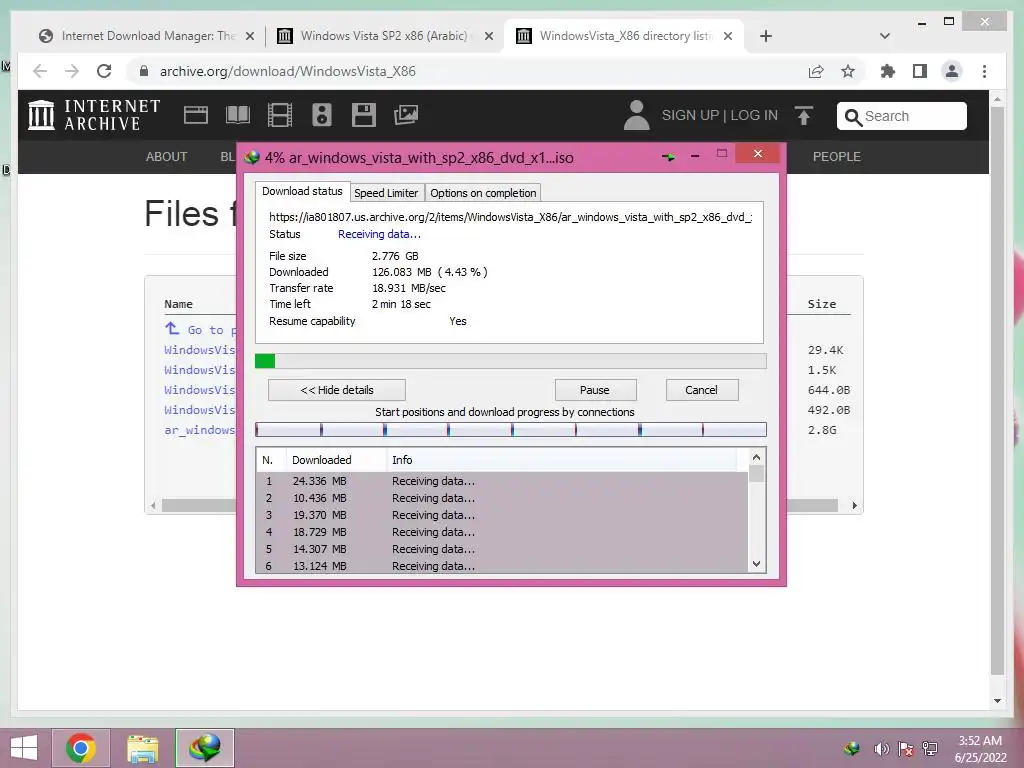Click the Internet Archive logo
This screenshot has height=768, width=1024.
[x=94, y=115]
